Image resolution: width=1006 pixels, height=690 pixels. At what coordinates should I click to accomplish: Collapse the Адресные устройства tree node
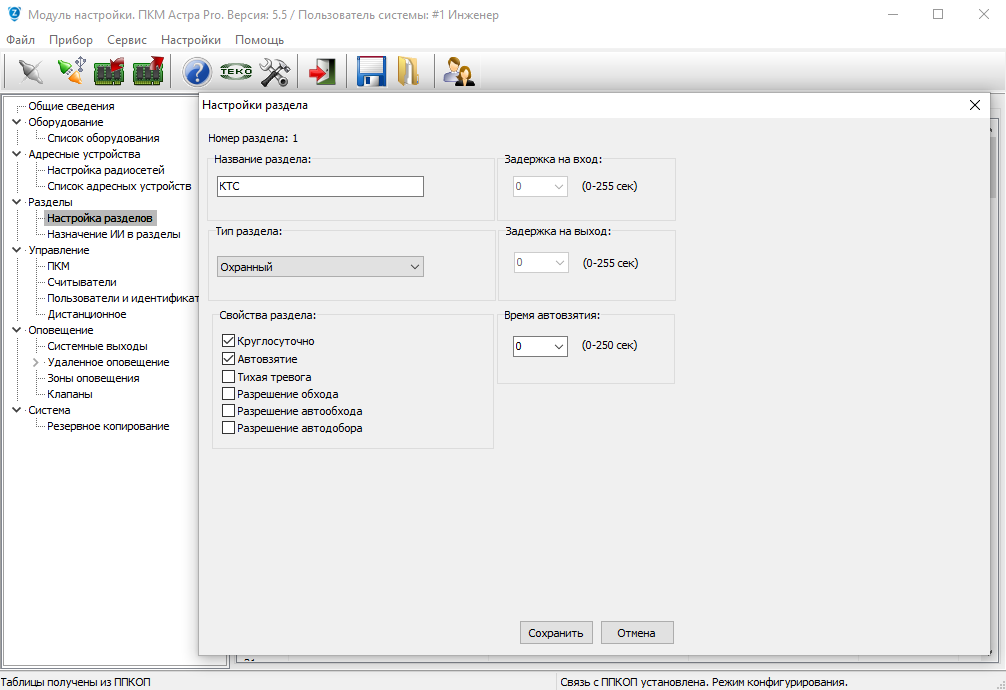point(17,154)
